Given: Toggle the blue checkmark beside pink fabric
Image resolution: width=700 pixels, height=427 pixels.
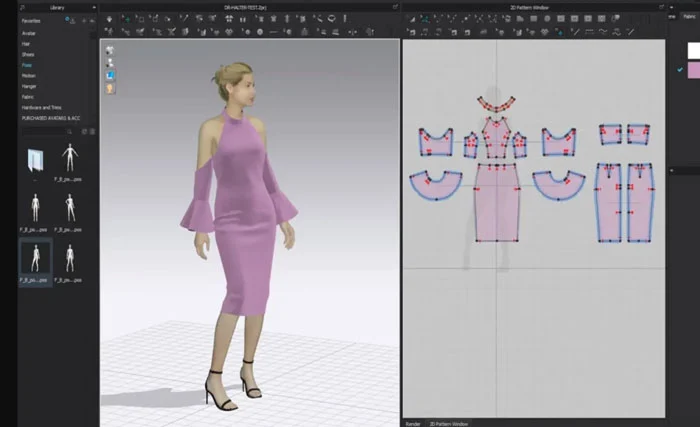Looking at the screenshot, I should pyautogui.click(x=680, y=70).
